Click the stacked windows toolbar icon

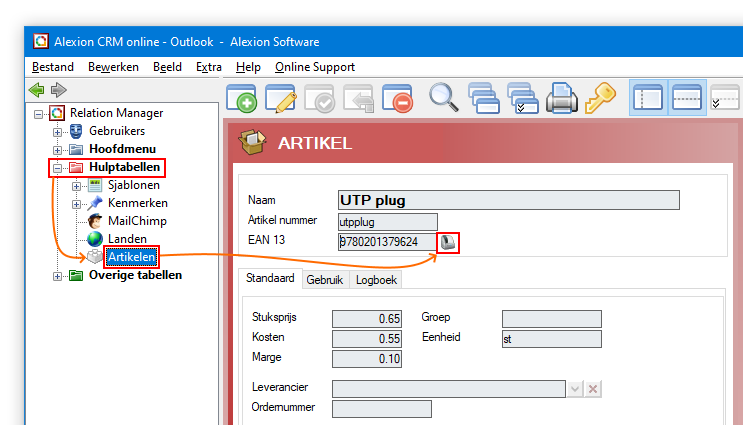point(483,99)
